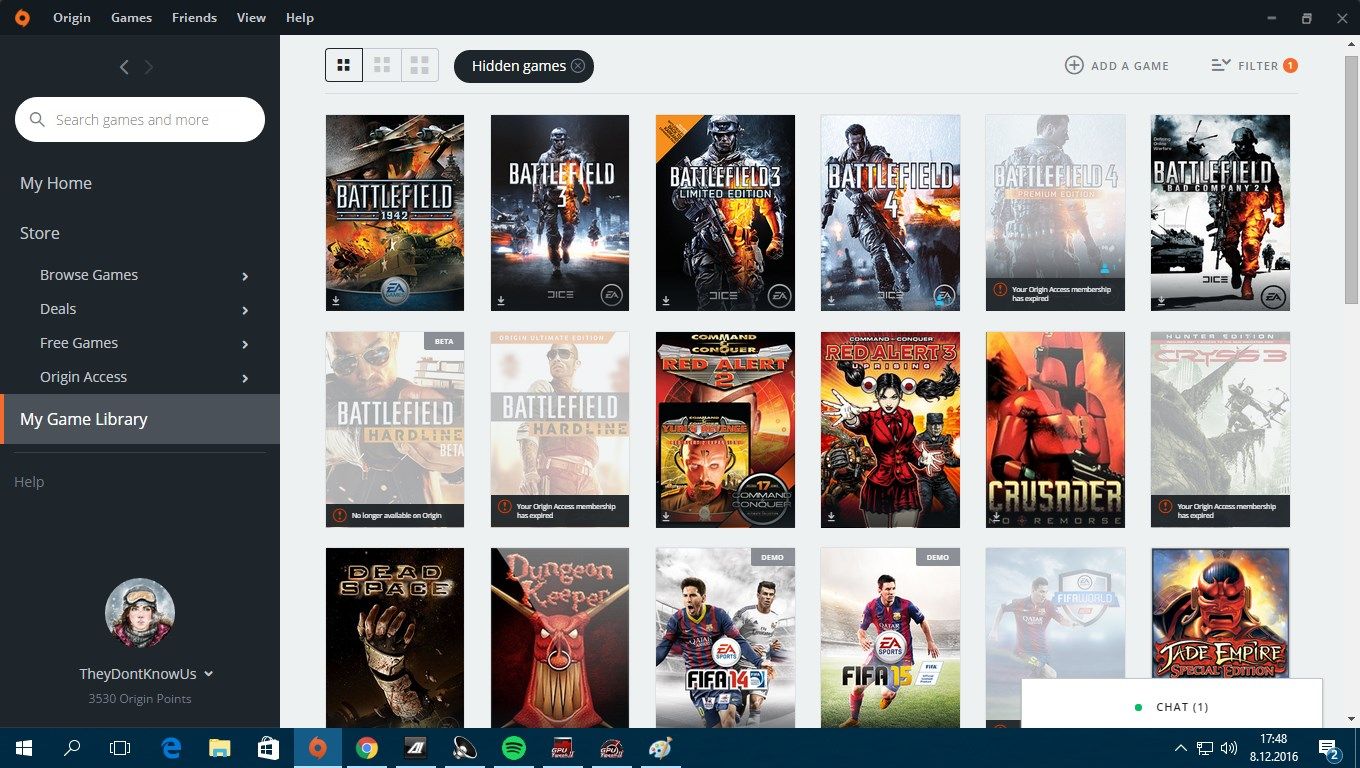Open Windows taskbar search

72,747
